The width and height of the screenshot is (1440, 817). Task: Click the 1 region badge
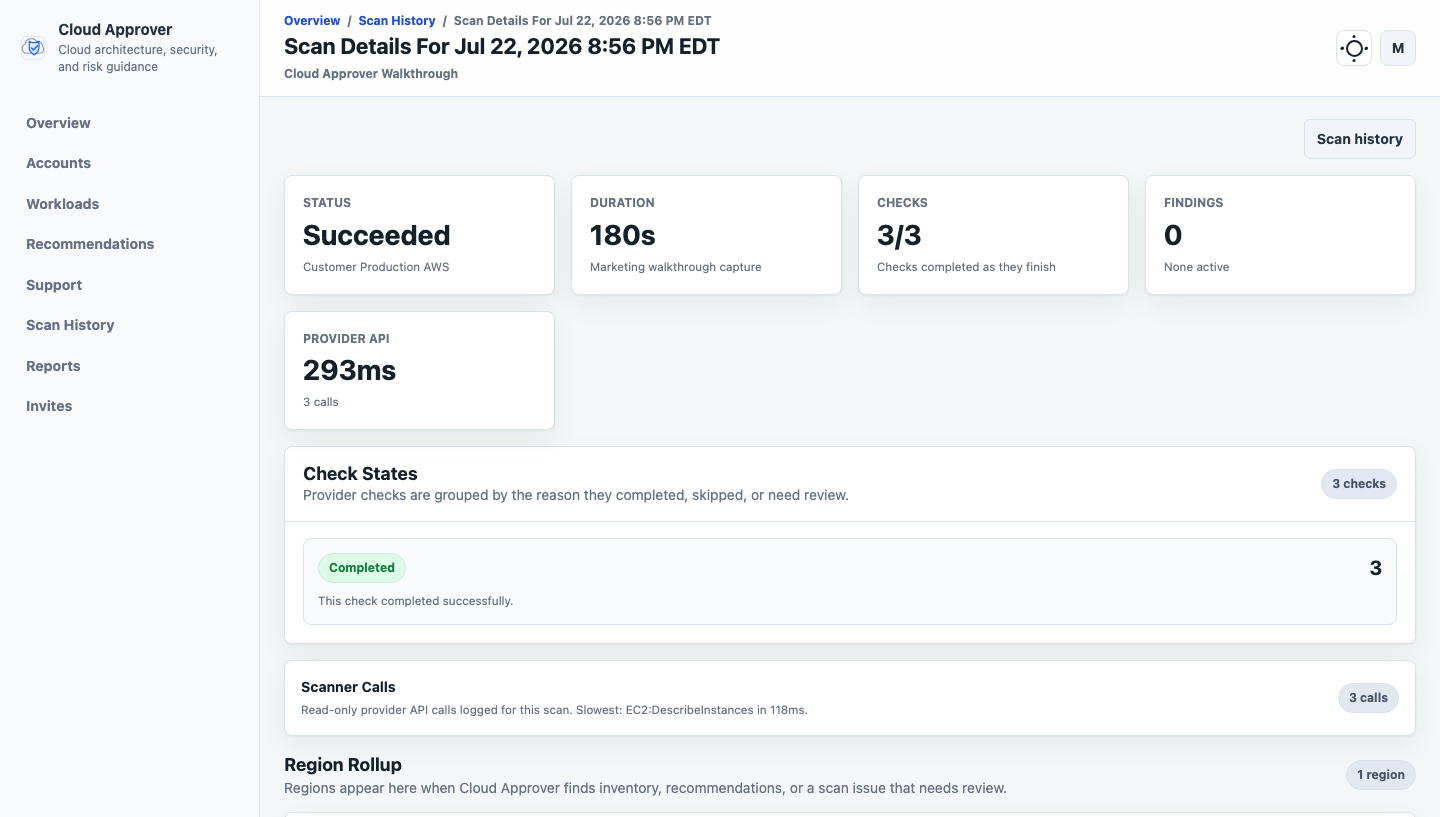point(1380,775)
